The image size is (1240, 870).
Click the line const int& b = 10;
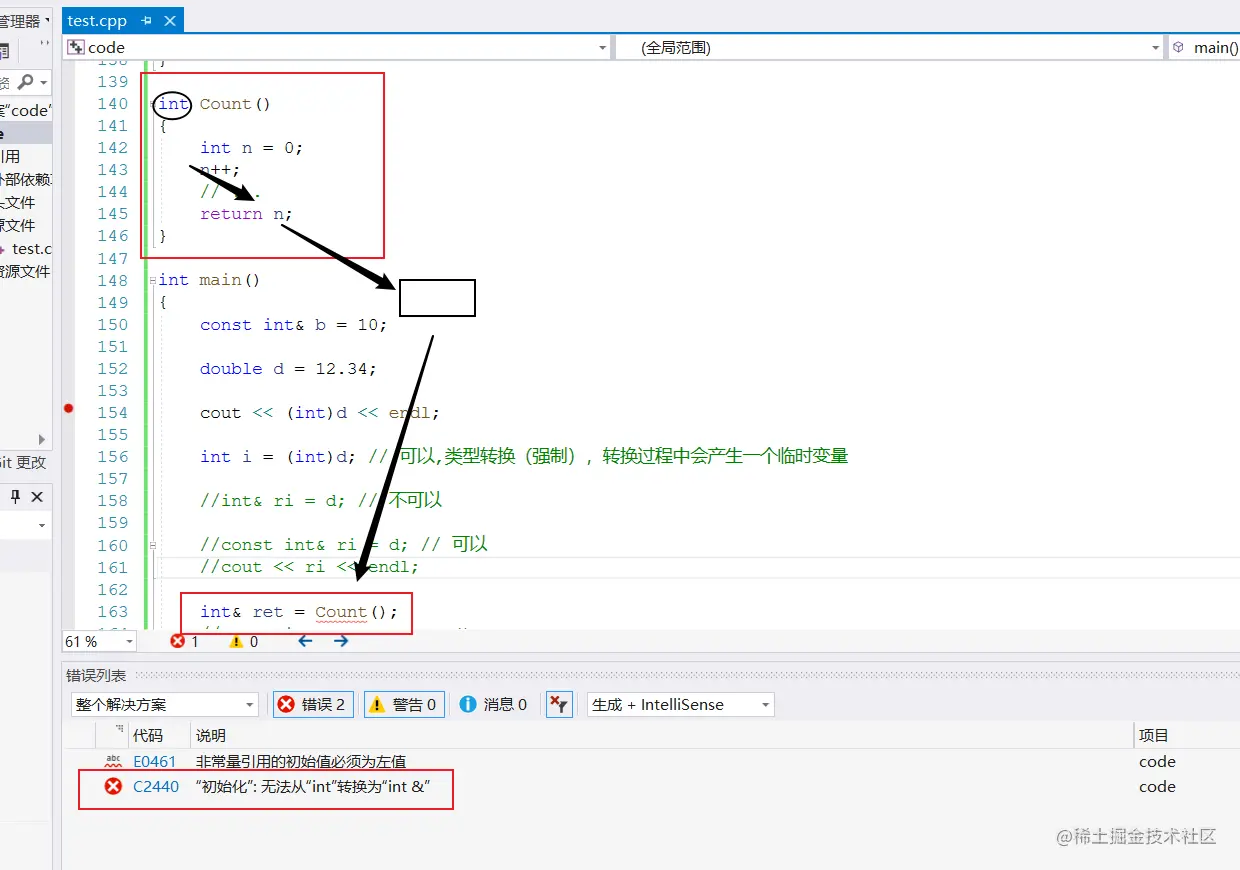point(293,325)
